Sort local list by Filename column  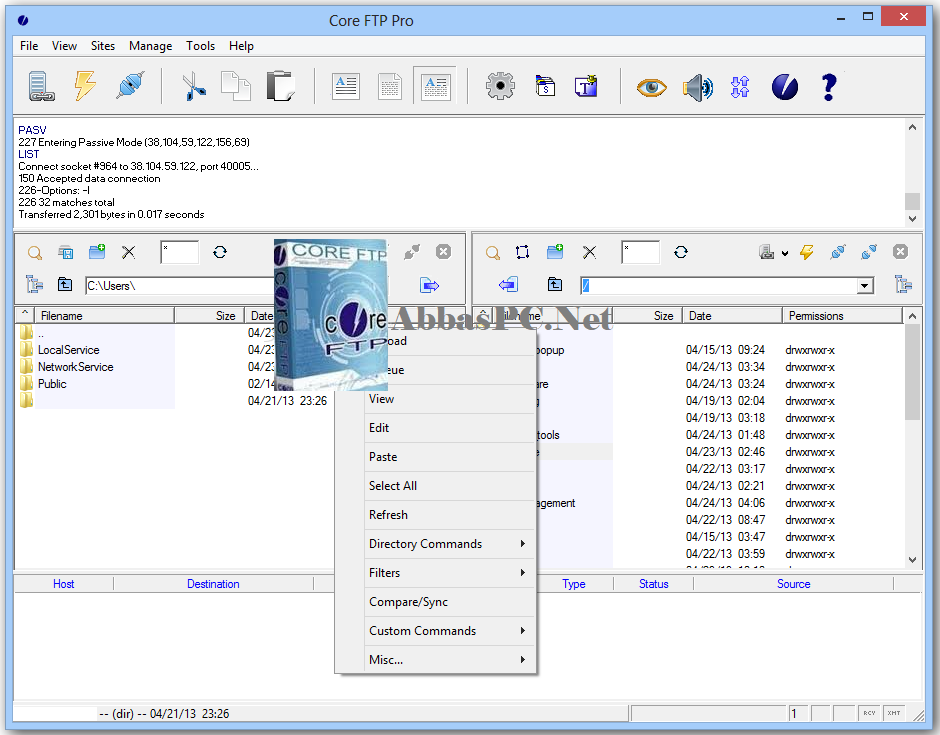(104, 316)
